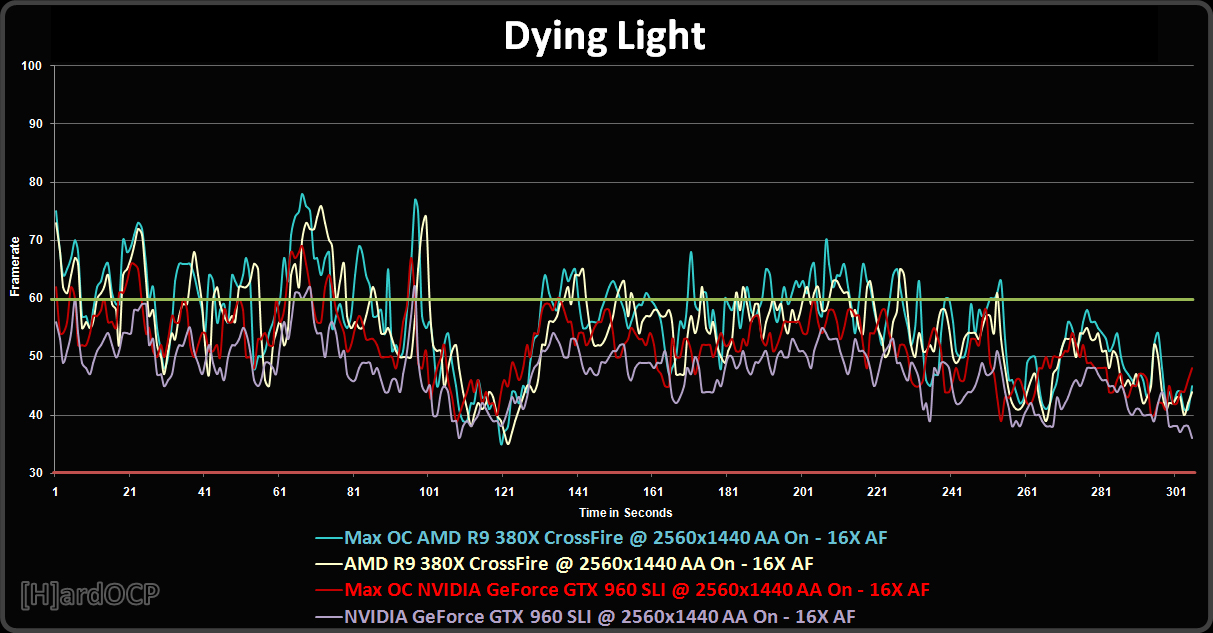Click the y-axis value 50
The width and height of the screenshot is (1213, 633).
(x=34, y=356)
